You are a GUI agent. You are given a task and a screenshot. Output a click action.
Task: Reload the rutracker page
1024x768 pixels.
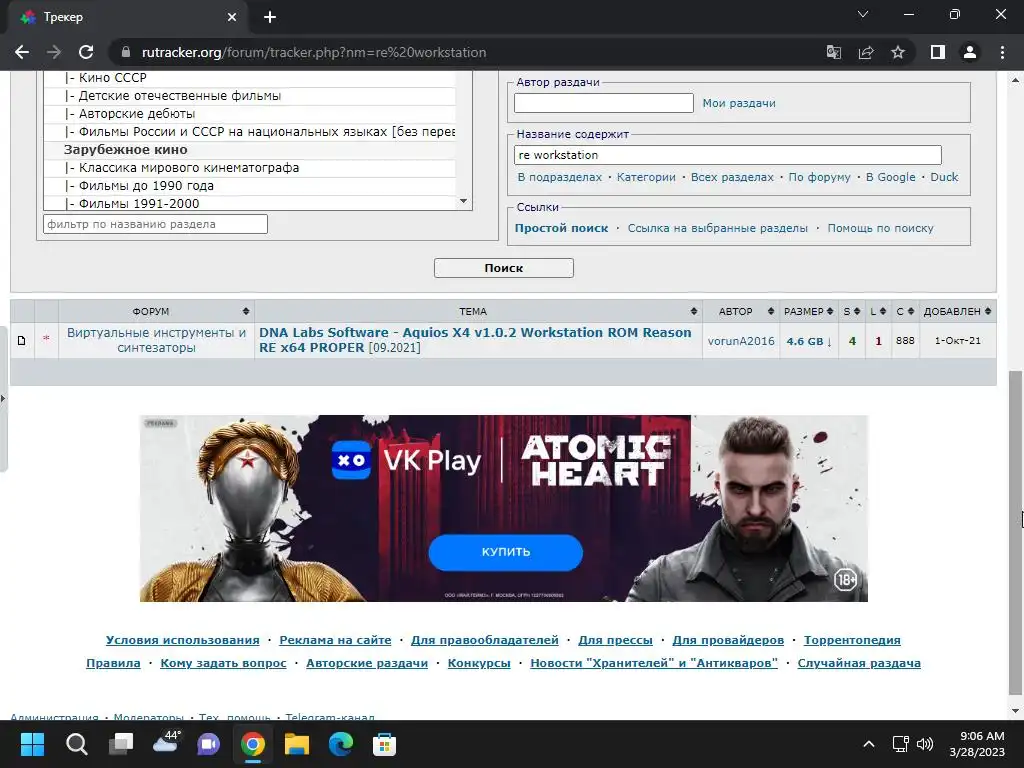point(86,52)
